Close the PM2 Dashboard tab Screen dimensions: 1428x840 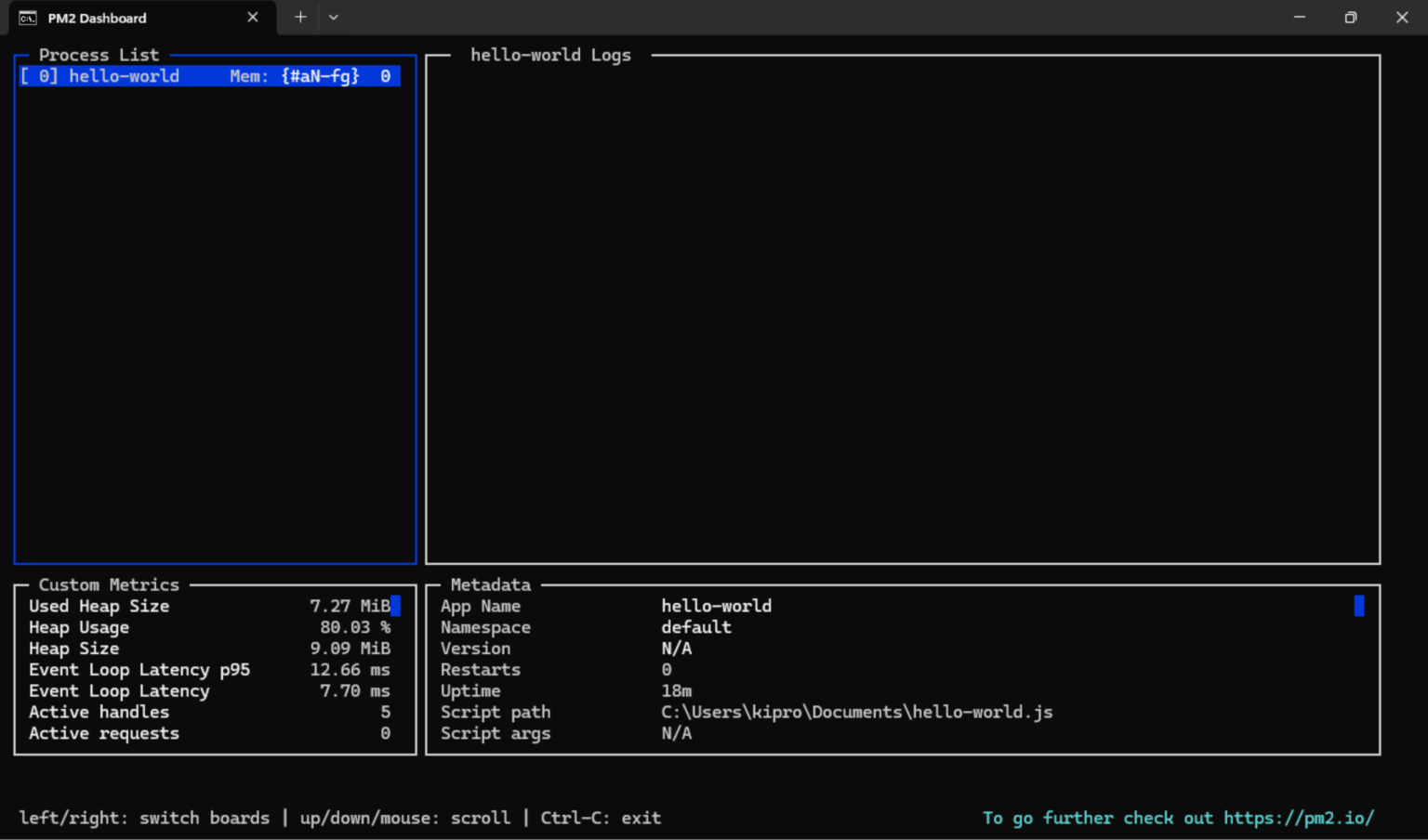[x=252, y=16]
